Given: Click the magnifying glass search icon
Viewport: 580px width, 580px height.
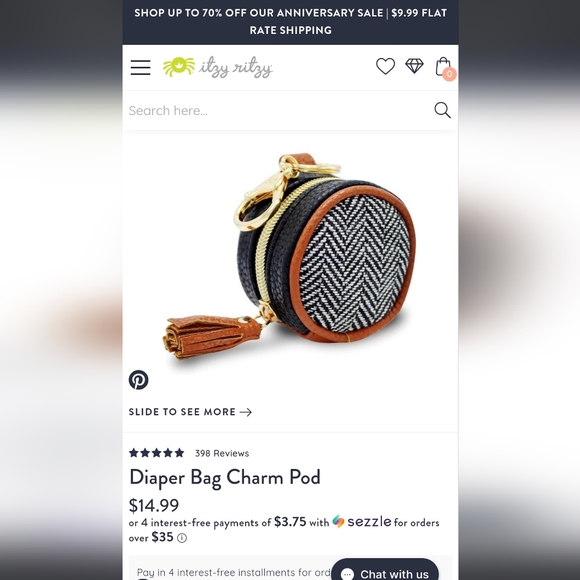Looking at the screenshot, I should pyautogui.click(x=442, y=110).
